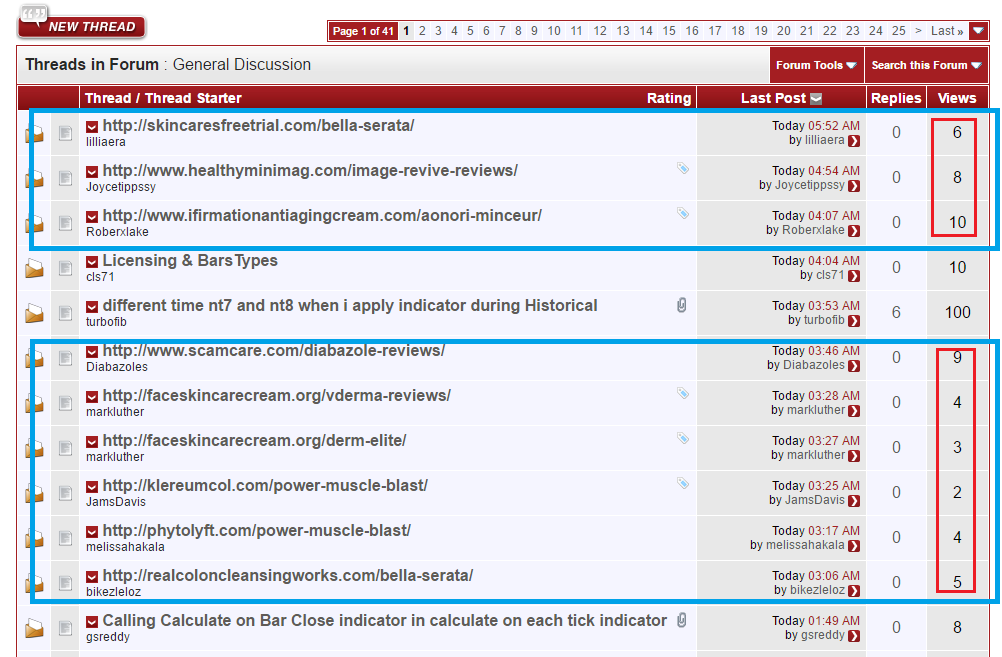Sort threads by Replies column
This screenshot has width=1002, height=657.
tap(896, 98)
